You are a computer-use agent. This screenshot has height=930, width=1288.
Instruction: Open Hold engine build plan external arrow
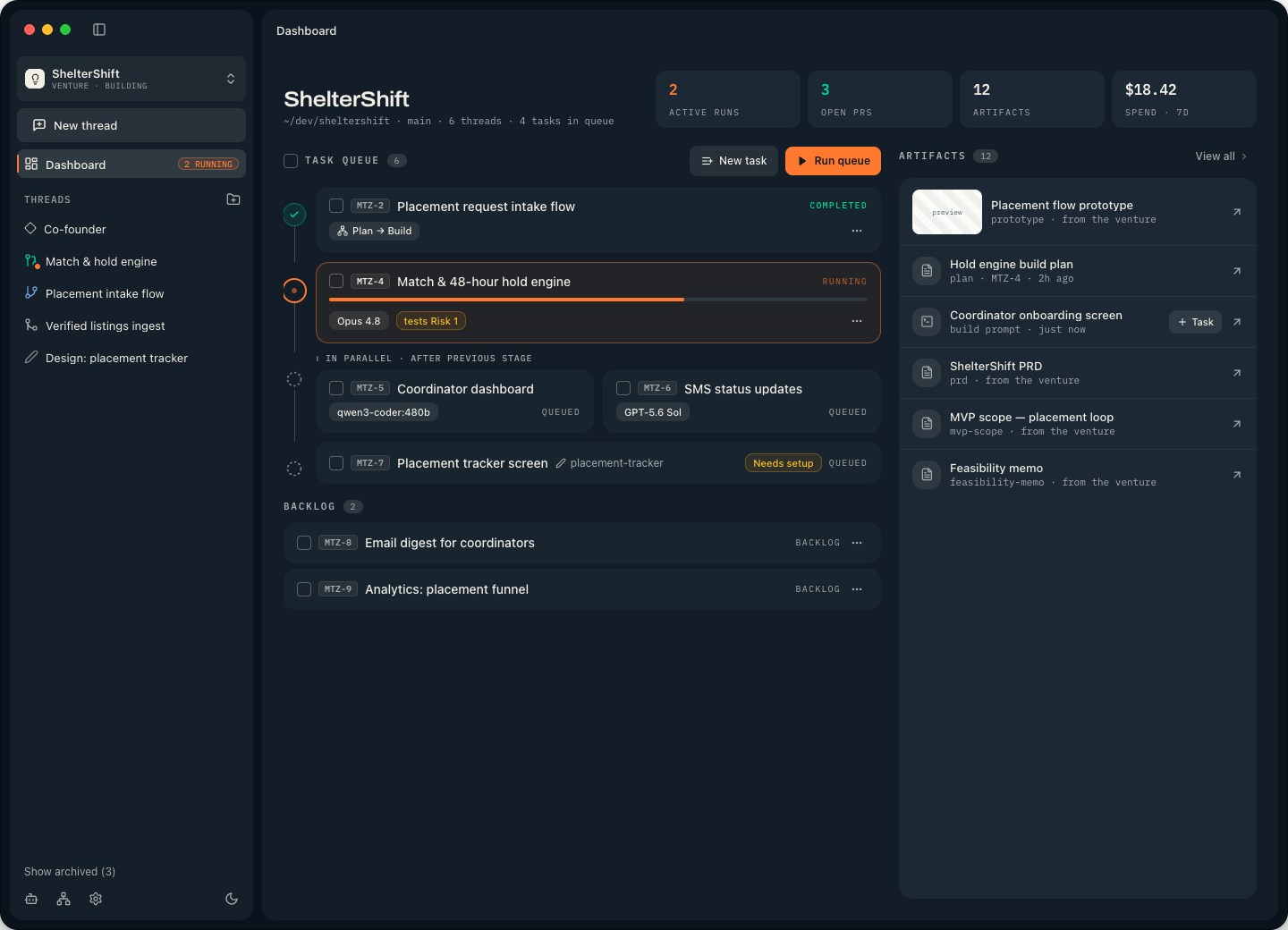pyautogui.click(x=1237, y=271)
